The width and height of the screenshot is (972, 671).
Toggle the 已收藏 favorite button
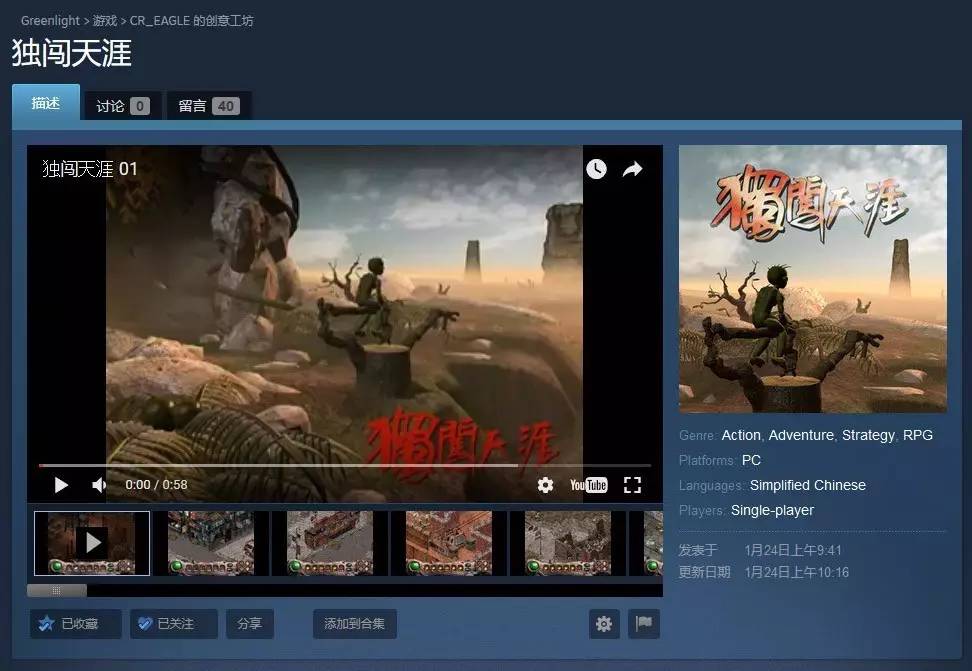pos(76,624)
